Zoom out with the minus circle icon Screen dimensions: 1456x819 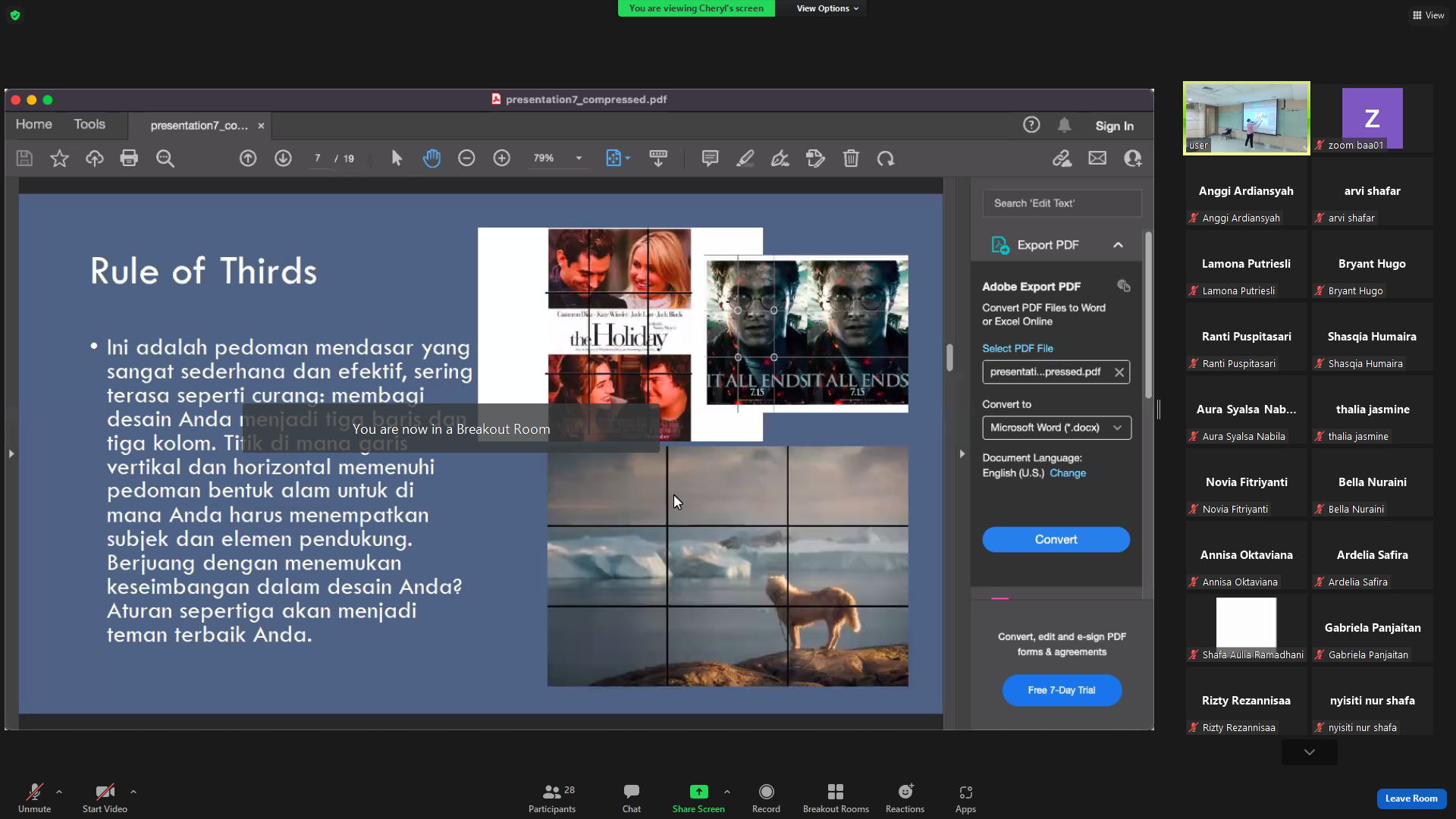click(x=466, y=158)
